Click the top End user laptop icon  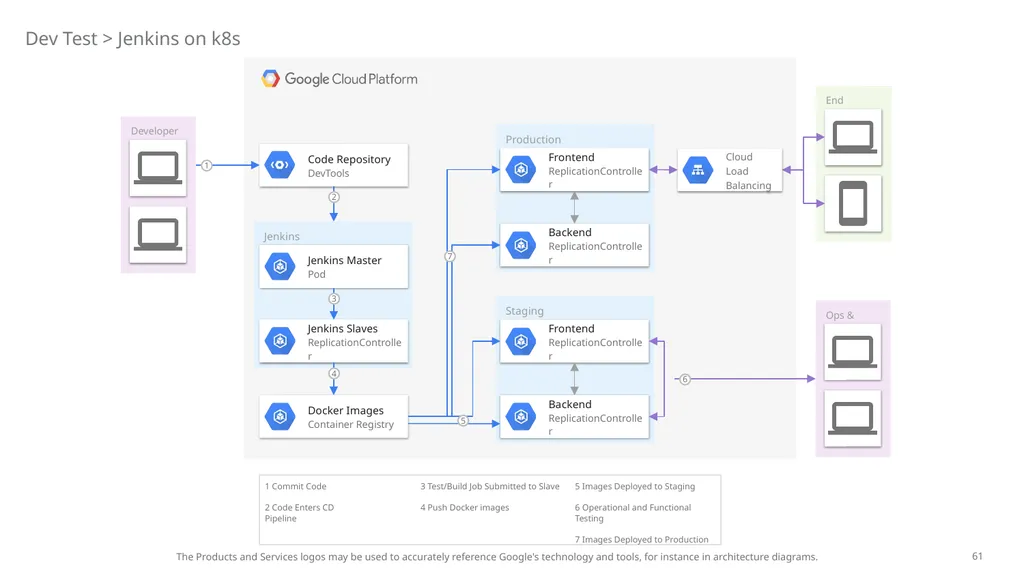tap(853, 137)
